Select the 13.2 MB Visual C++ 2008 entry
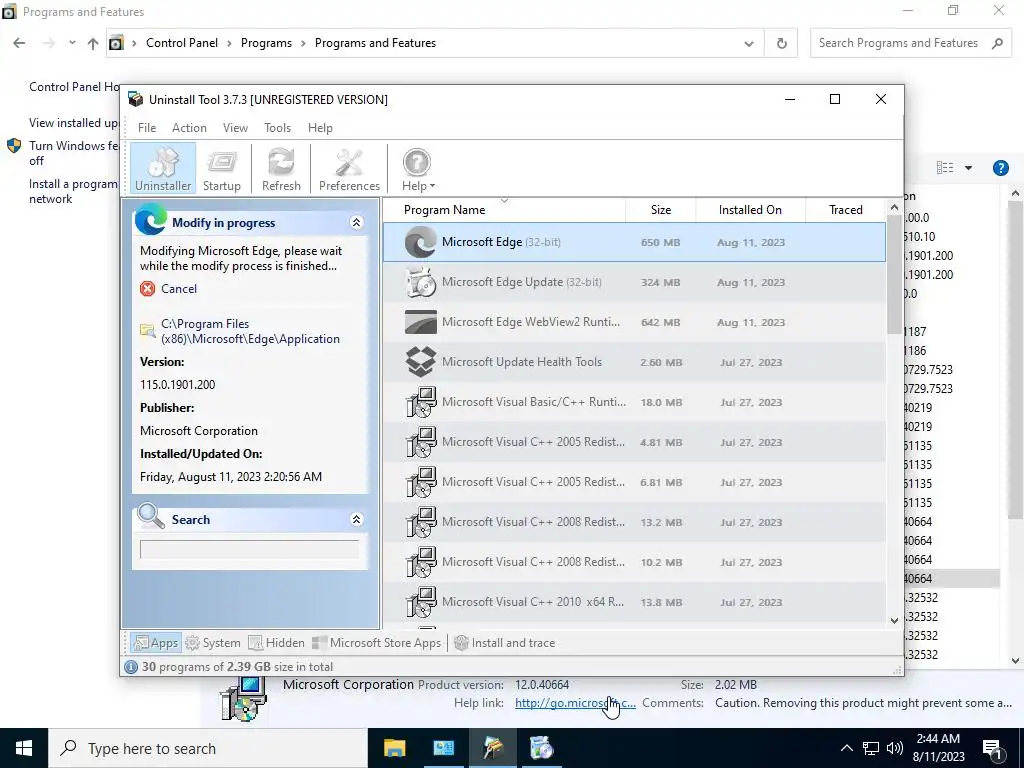 pyautogui.click(x=634, y=522)
